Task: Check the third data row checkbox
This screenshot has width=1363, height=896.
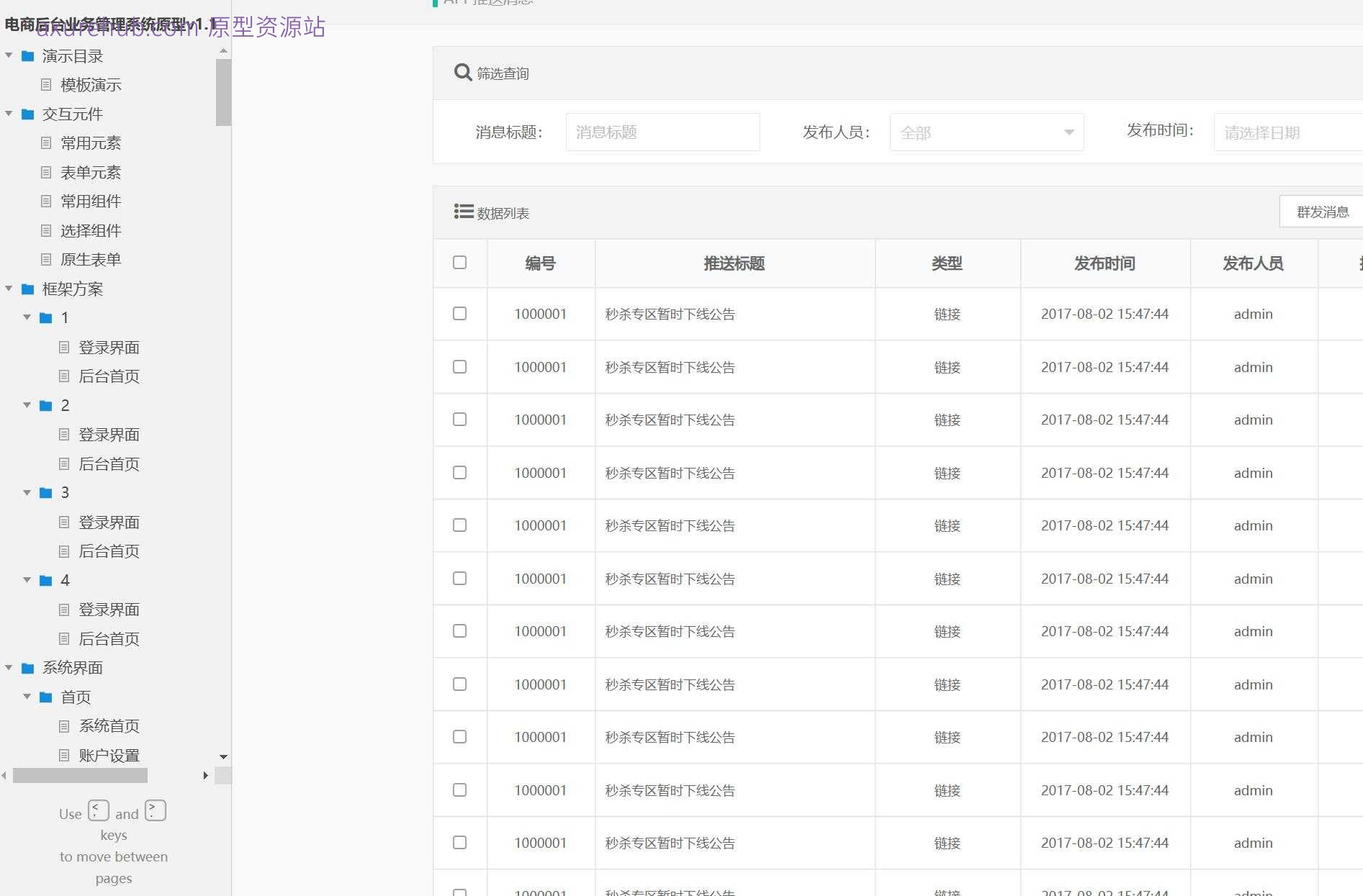Action: [459, 420]
